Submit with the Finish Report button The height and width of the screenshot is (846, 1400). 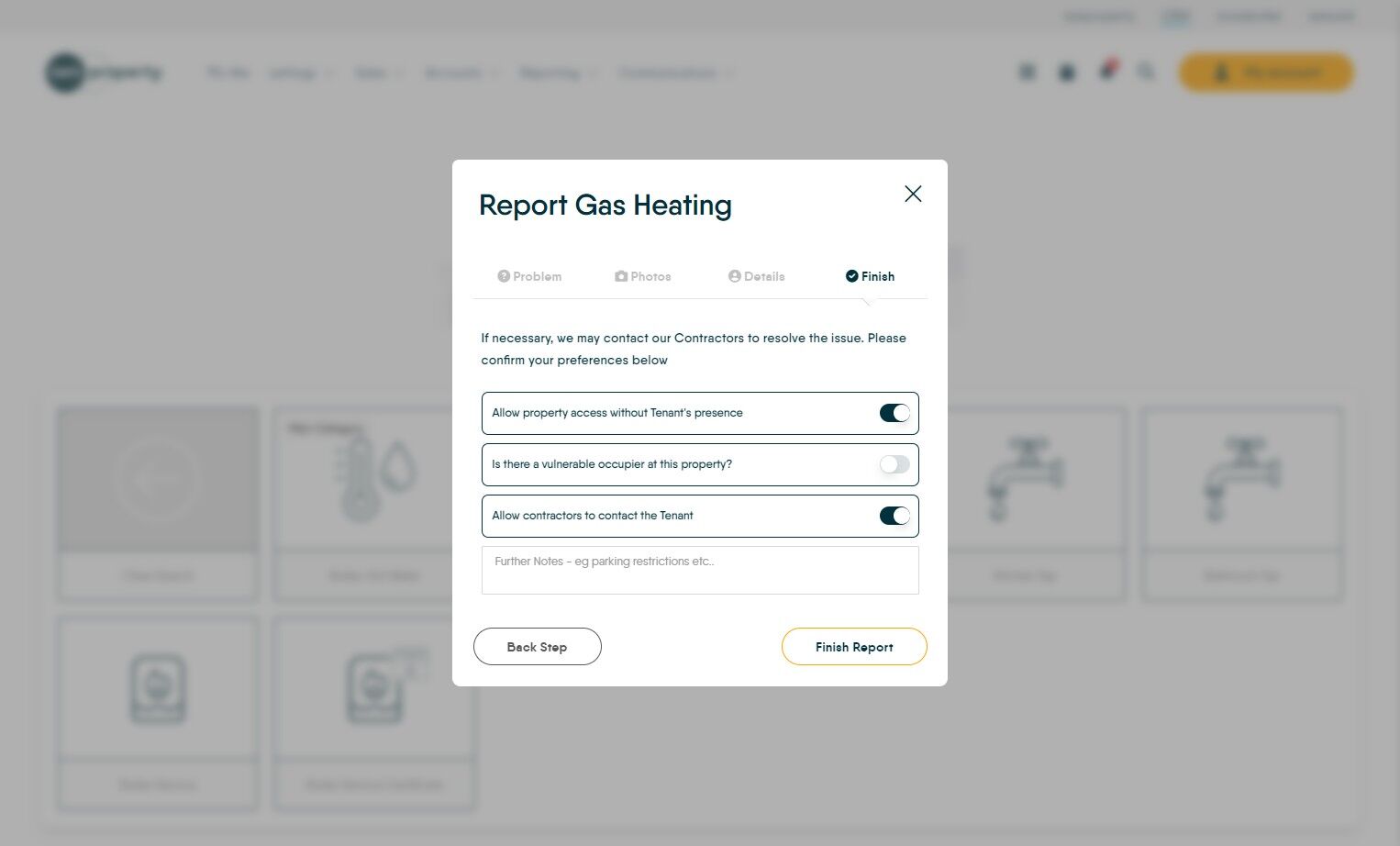tap(854, 646)
